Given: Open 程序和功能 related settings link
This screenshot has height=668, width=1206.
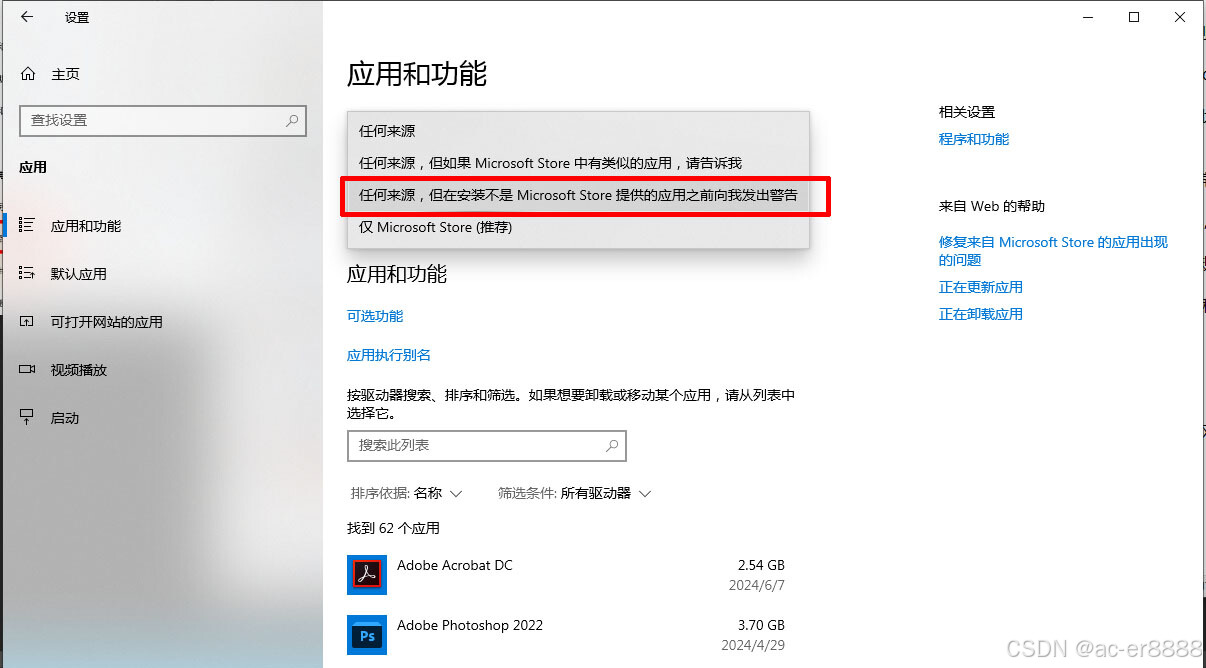Looking at the screenshot, I should [x=974, y=139].
